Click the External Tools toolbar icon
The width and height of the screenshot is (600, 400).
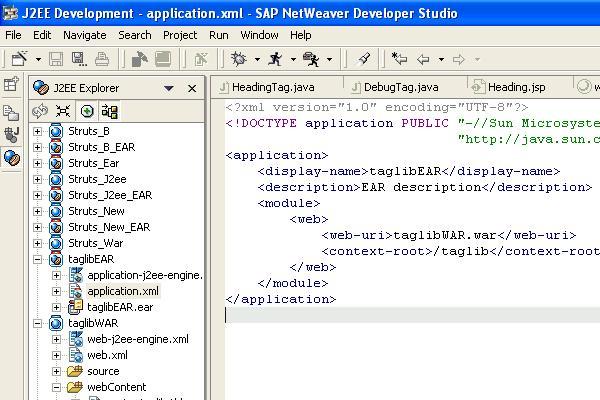point(311,60)
